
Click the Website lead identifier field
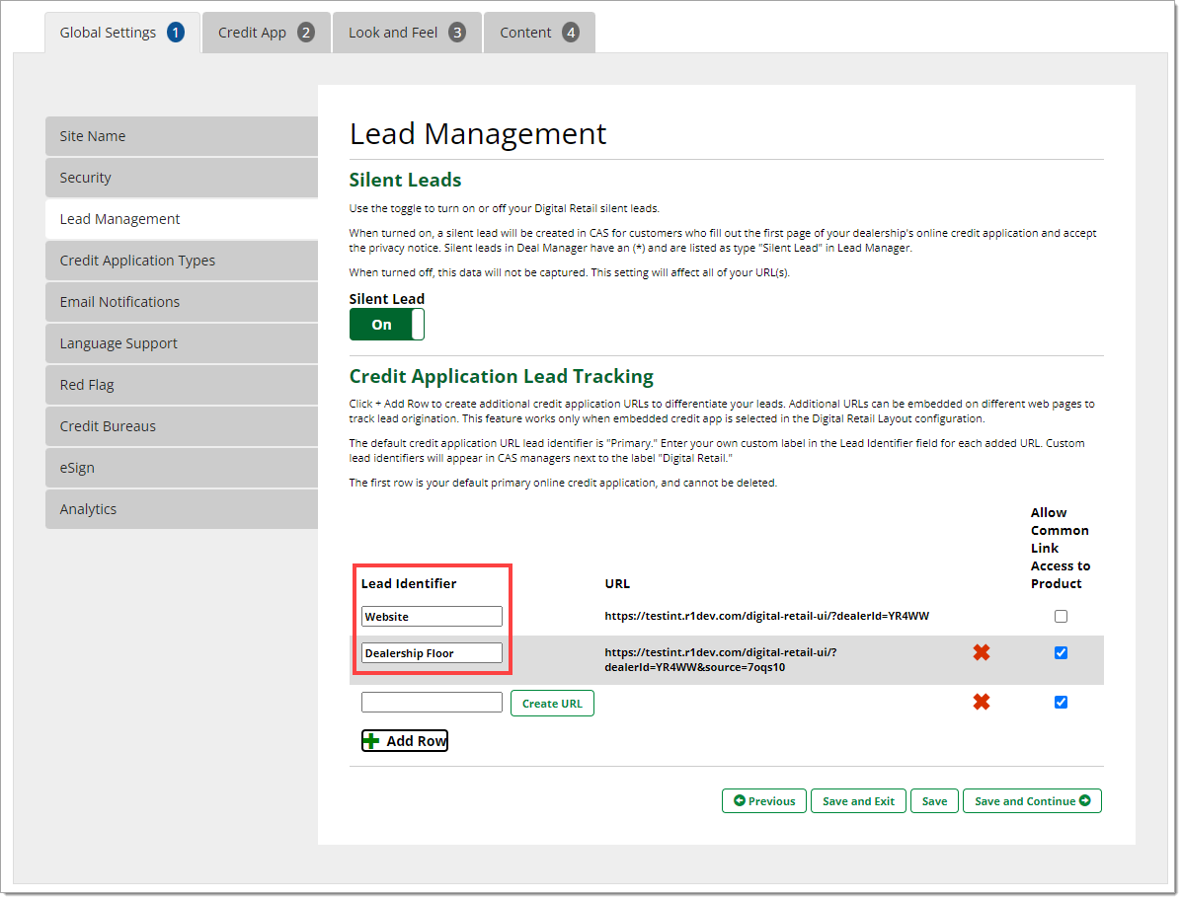[x=431, y=617]
